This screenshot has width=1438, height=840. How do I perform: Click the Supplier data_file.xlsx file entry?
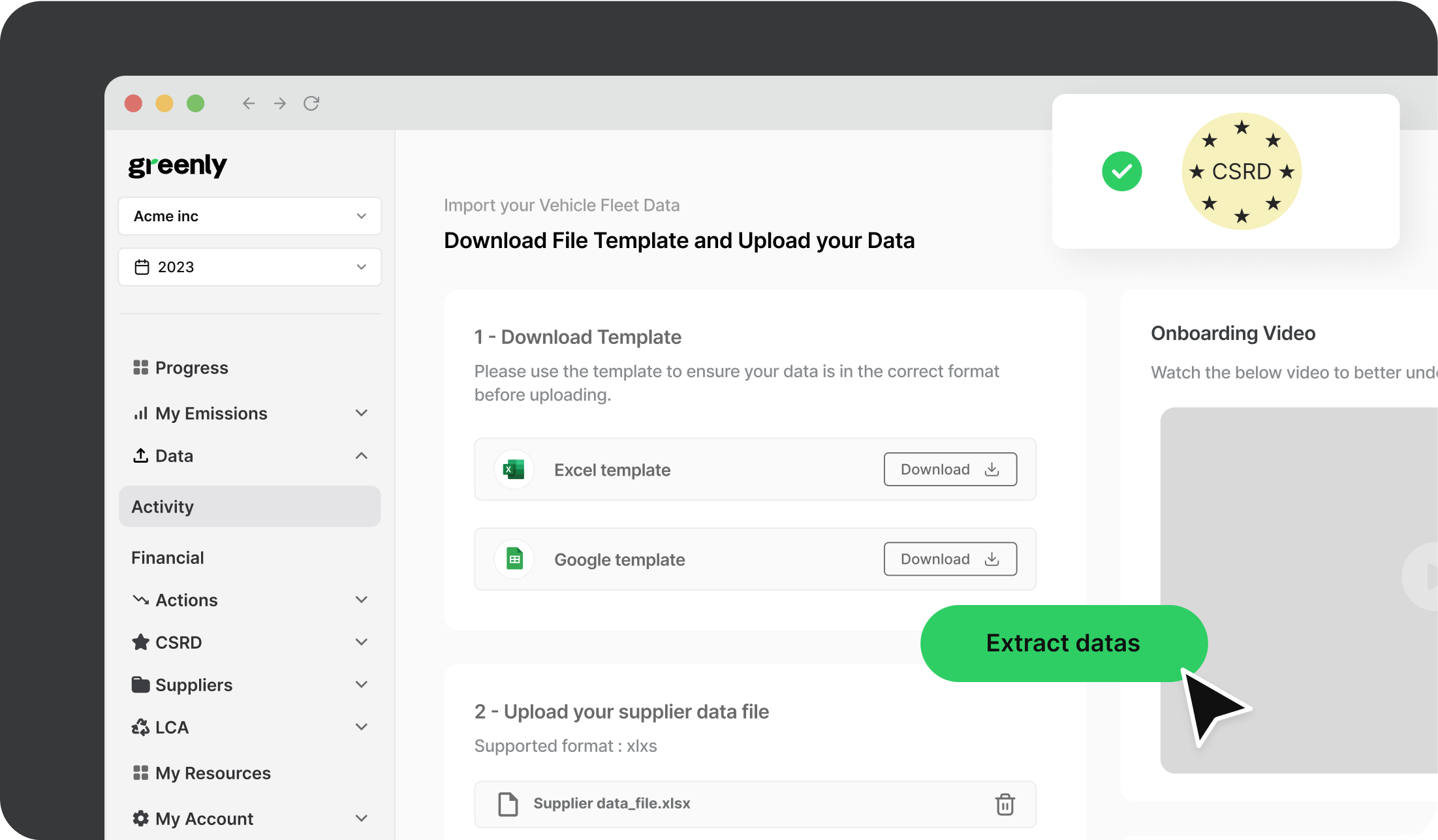click(x=612, y=803)
